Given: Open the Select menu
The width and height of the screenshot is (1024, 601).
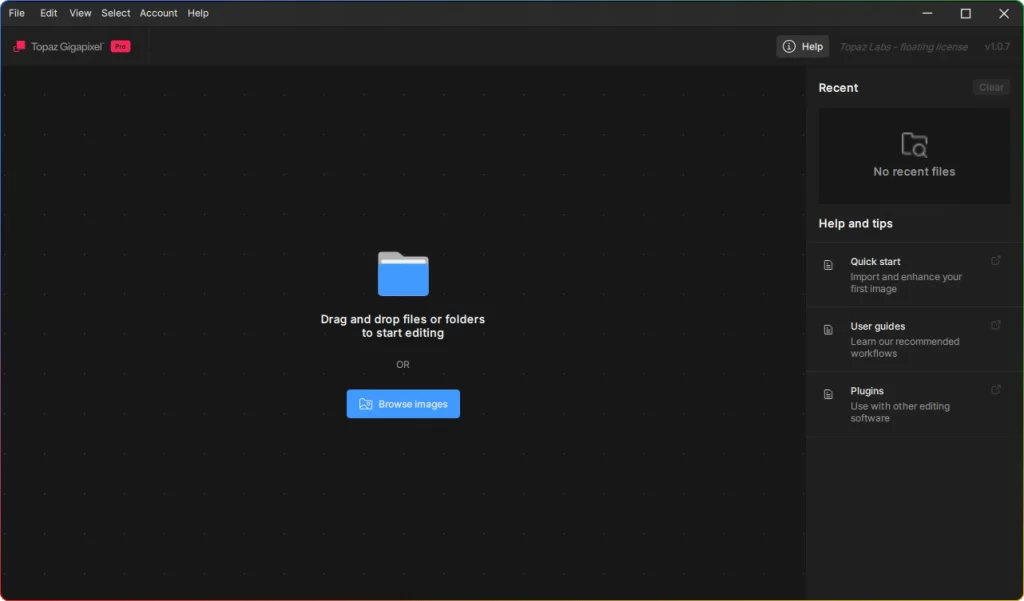Looking at the screenshot, I should point(116,13).
